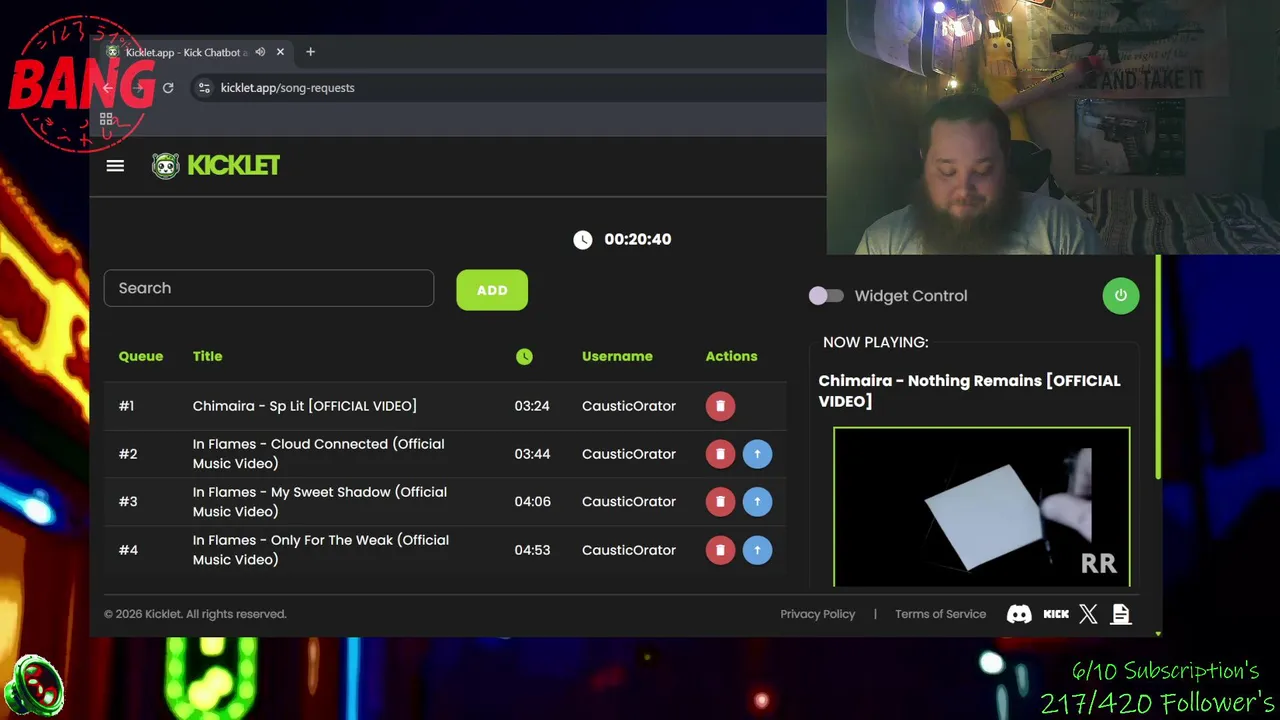Viewport: 1280px width, 720px height.
Task: Click the right panel vertical scrollbar
Action: click(x=1158, y=366)
